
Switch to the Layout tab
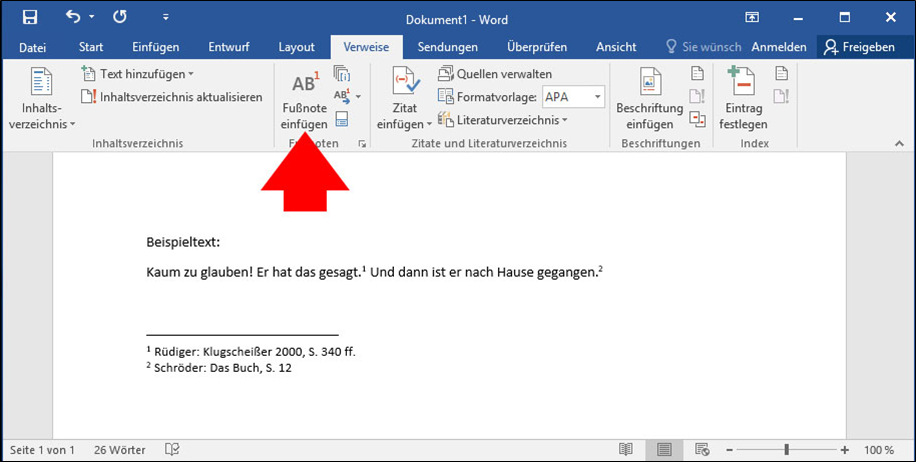[296, 47]
